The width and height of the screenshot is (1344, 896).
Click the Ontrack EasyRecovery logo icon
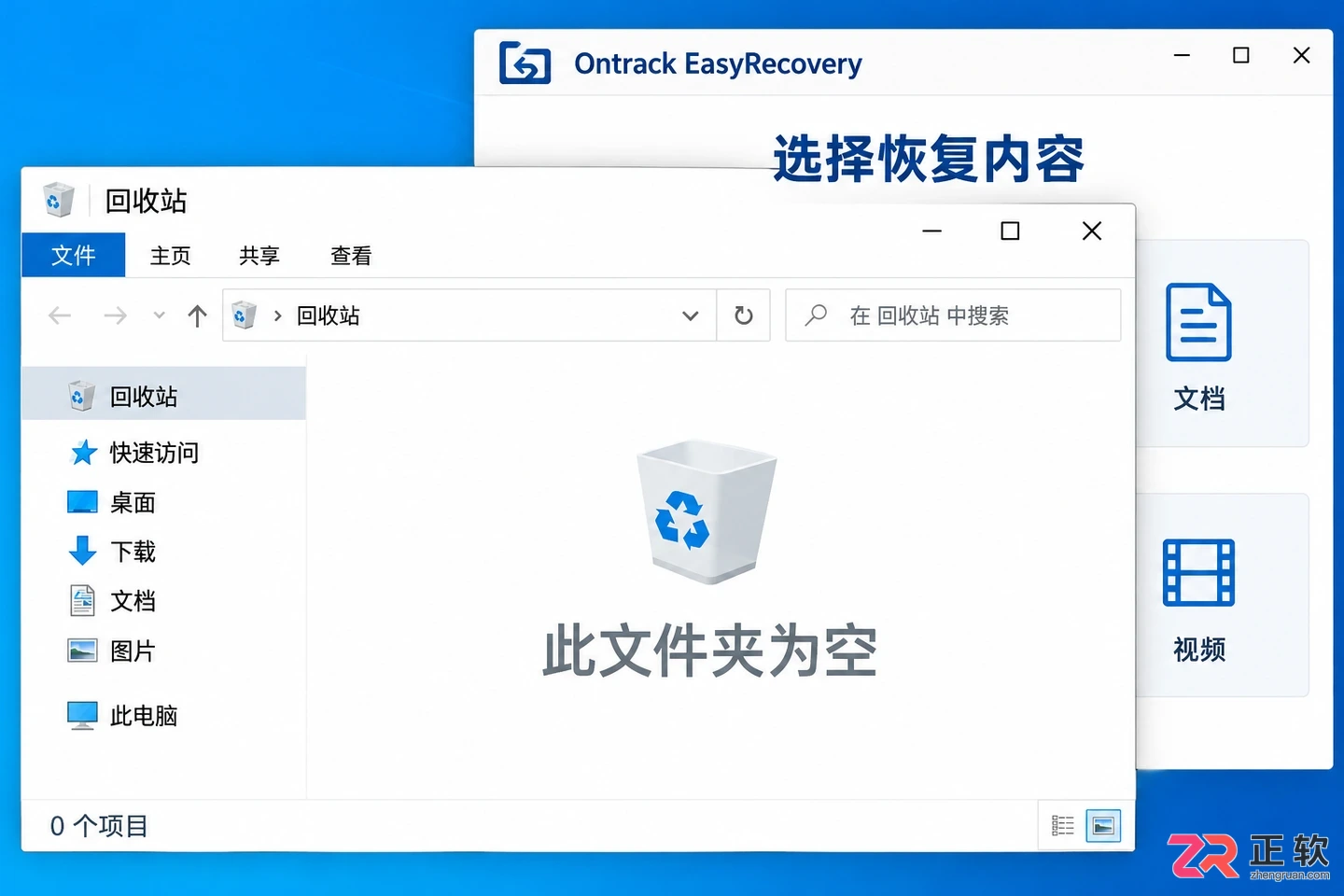pos(525,63)
